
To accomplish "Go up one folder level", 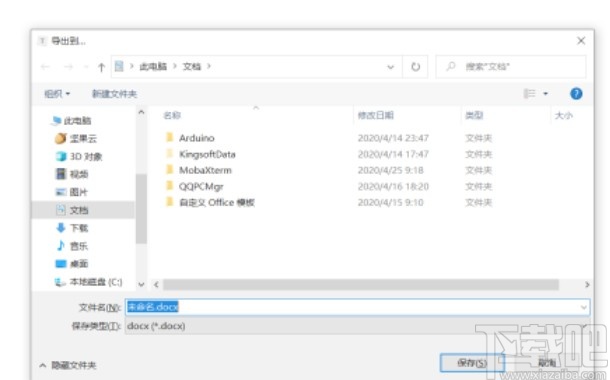I will pyautogui.click(x=101, y=67).
